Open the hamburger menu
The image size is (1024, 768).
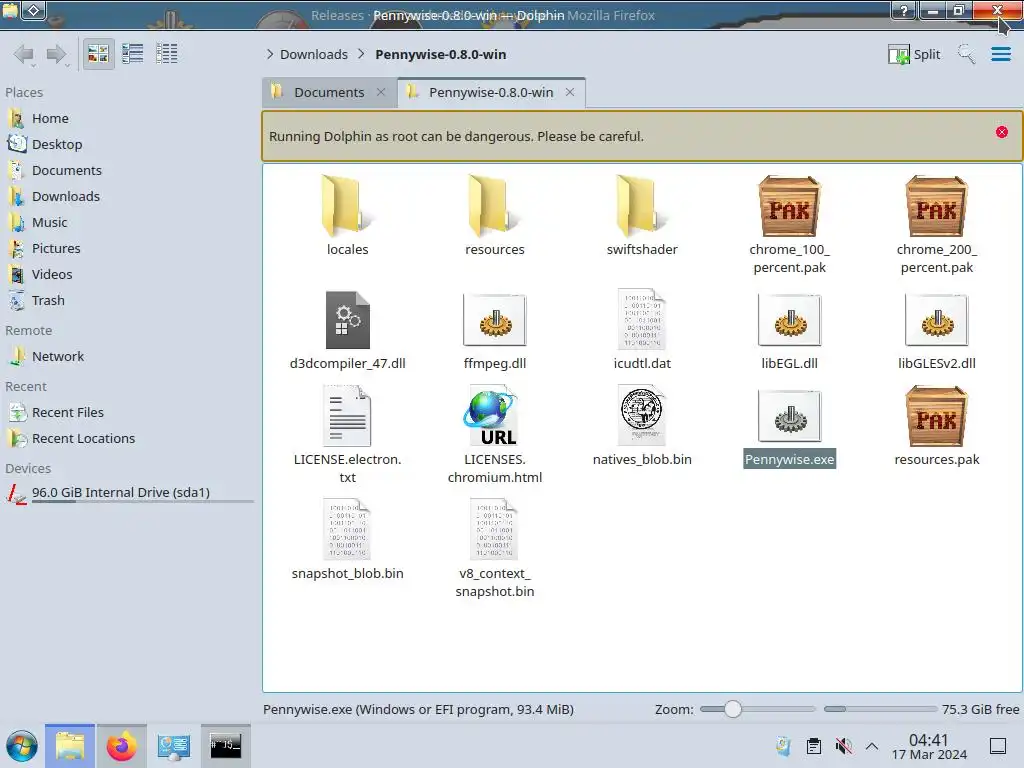pos(1000,54)
